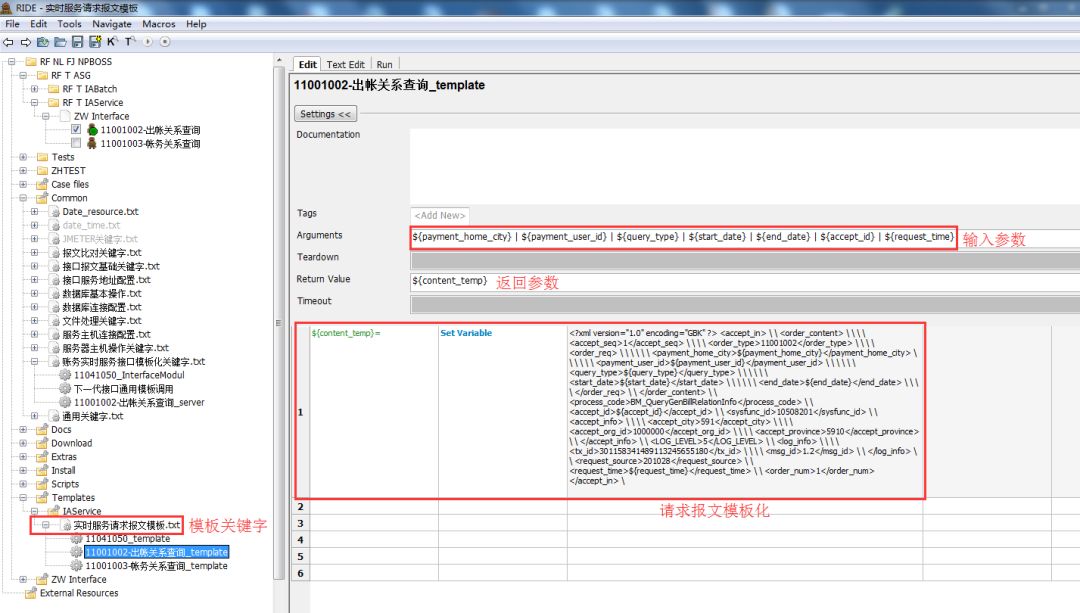Click row header number 2 in grid
Viewport: 1080px width, 613px height.
(300, 506)
